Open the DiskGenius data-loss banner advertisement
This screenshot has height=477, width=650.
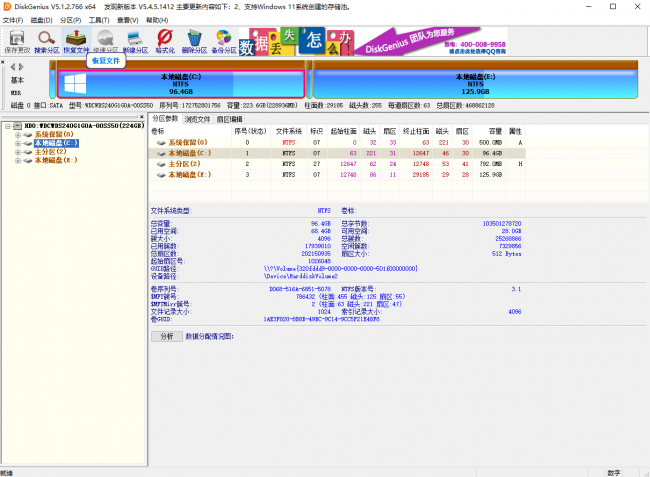[x=373, y=41]
